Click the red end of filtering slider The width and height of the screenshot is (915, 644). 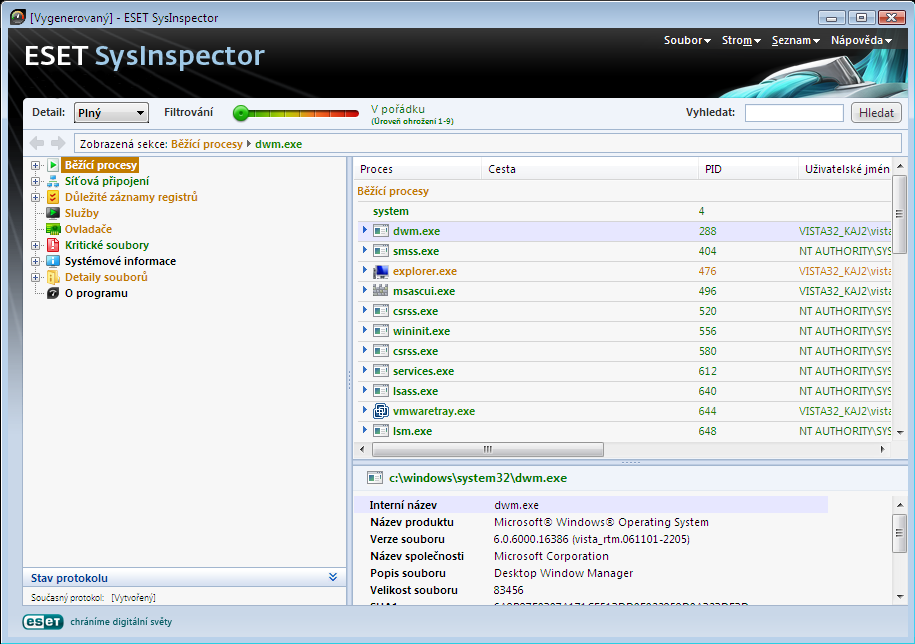(352, 113)
